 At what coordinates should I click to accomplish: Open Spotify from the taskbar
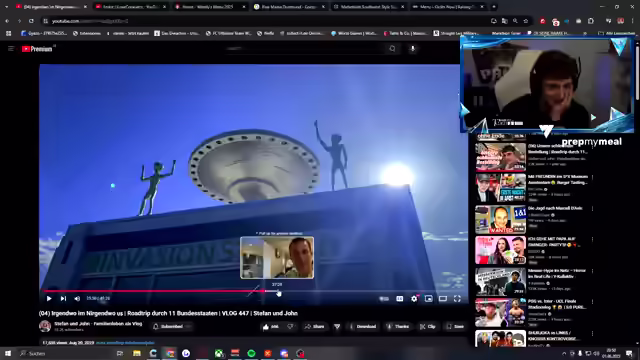(251, 353)
